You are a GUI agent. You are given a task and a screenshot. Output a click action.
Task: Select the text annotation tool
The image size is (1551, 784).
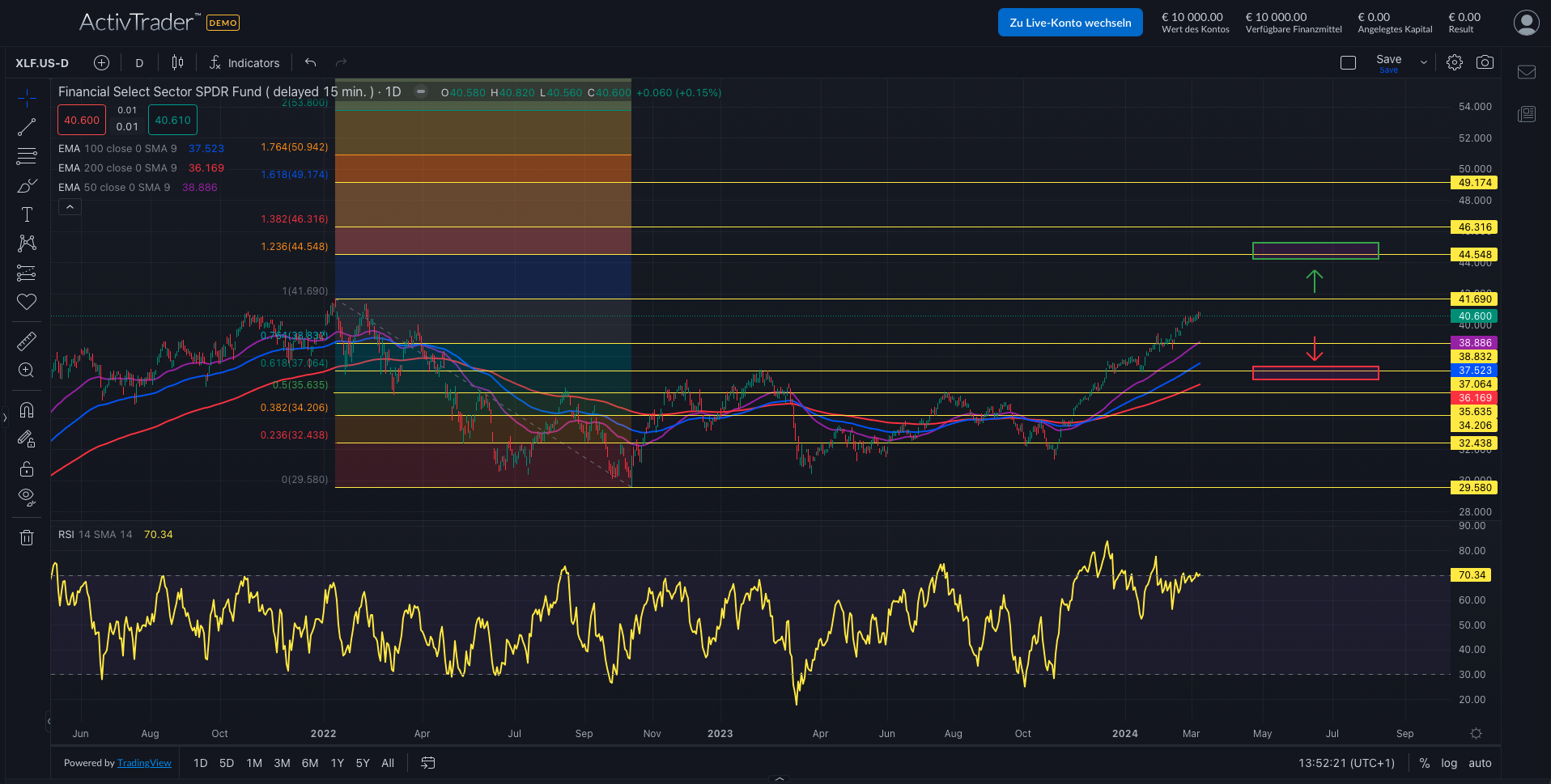(27, 214)
